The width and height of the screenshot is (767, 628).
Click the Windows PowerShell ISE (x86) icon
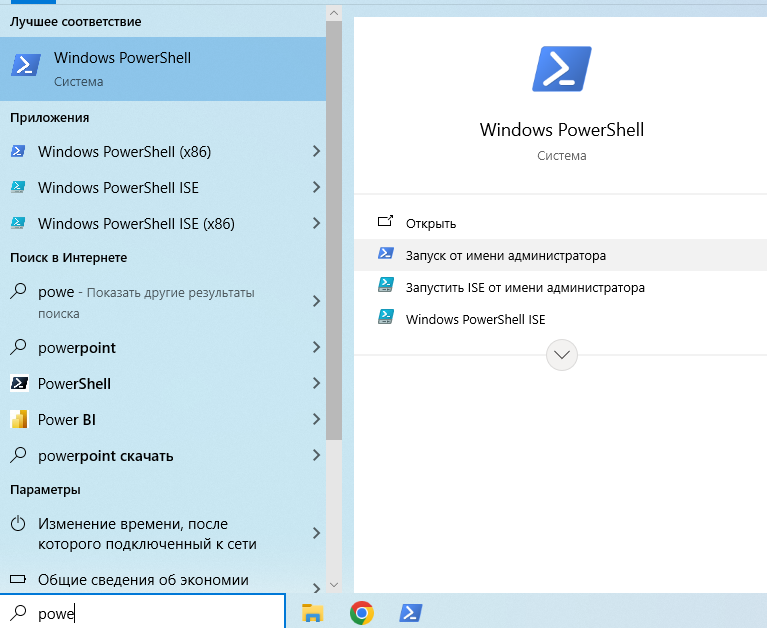[19, 224]
